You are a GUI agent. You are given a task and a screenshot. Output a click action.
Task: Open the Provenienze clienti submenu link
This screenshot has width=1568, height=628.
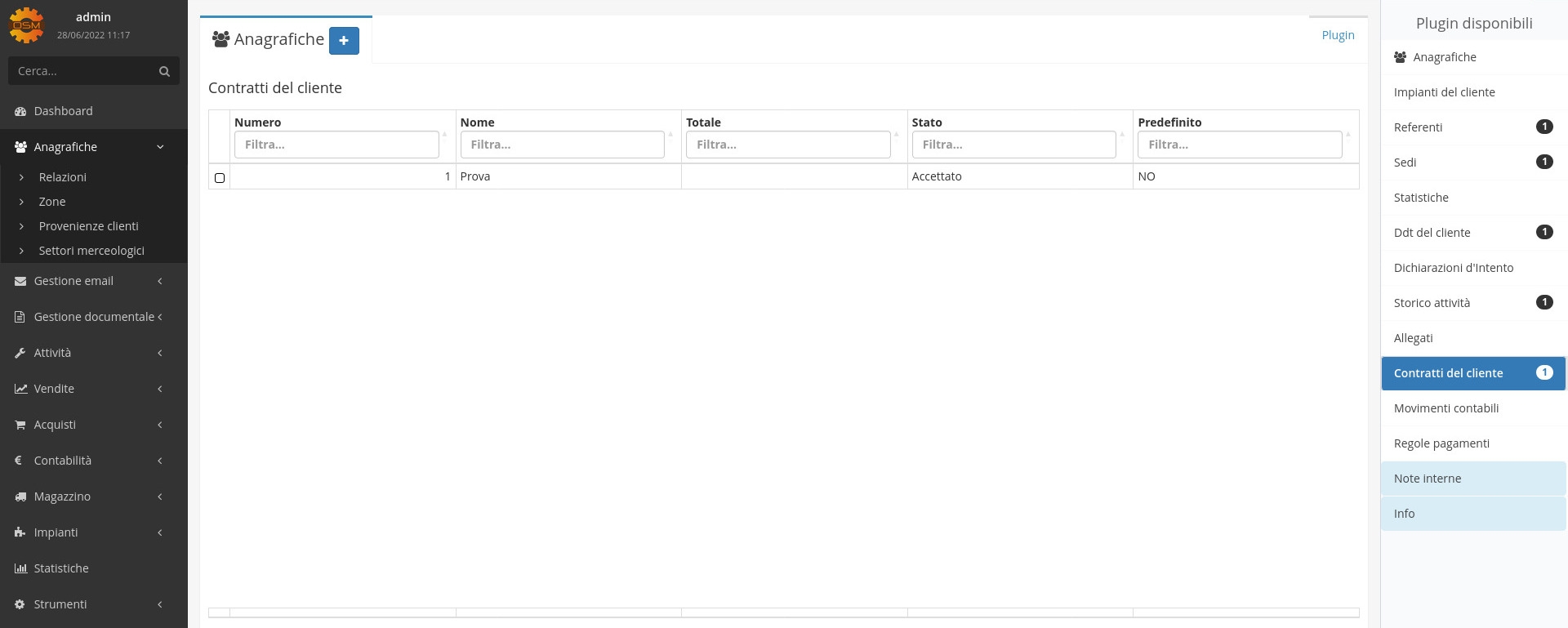click(x=88, y=226)
